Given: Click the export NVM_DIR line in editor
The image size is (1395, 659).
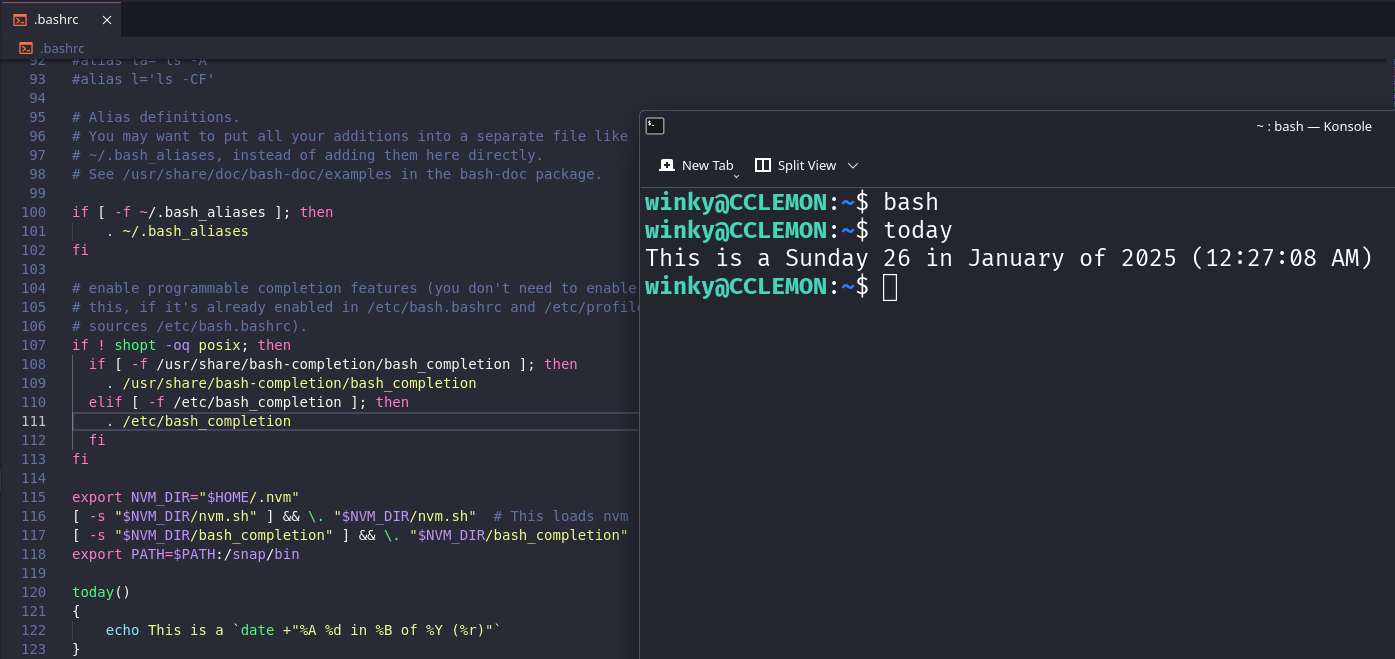Looking at the screenshot, I should (185, 497).
